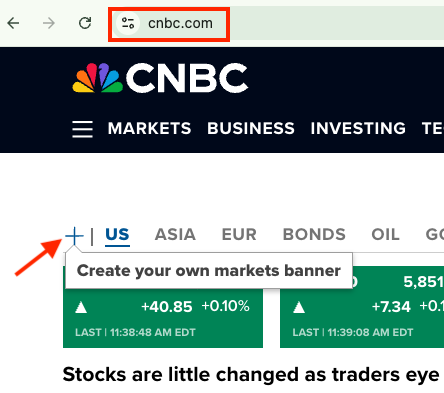Reload the page with refresh icon
Viewport: 444px width, 393px height.
85,23
